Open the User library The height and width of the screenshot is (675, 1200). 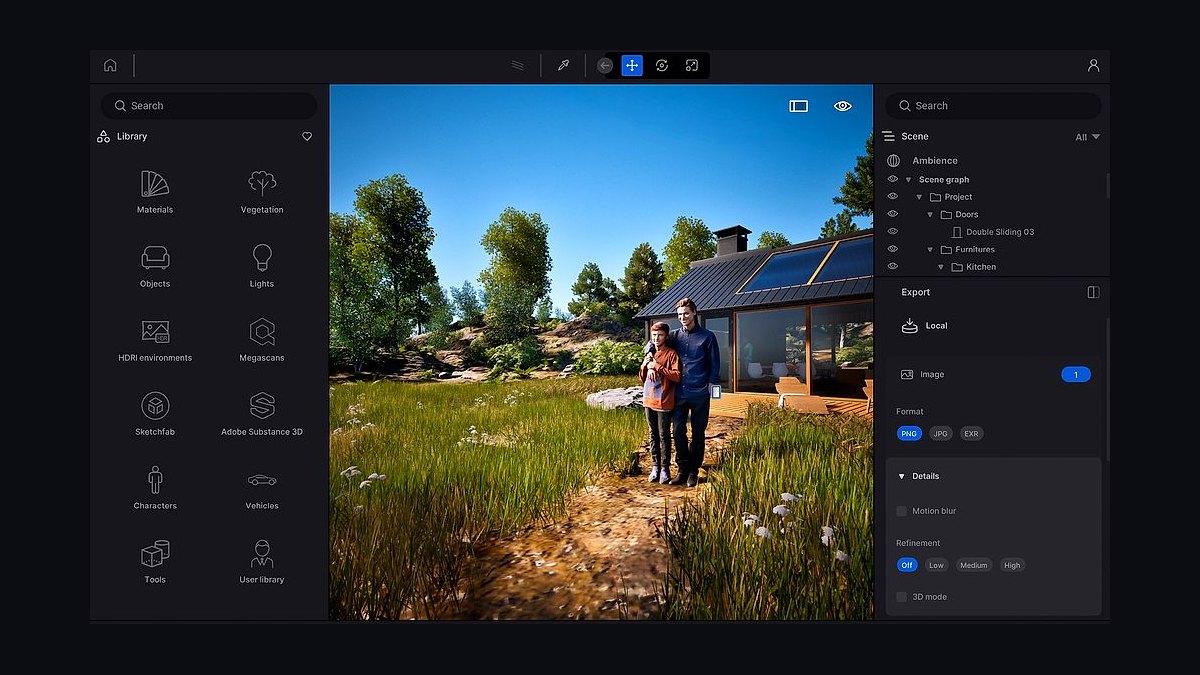pos(262,562)
